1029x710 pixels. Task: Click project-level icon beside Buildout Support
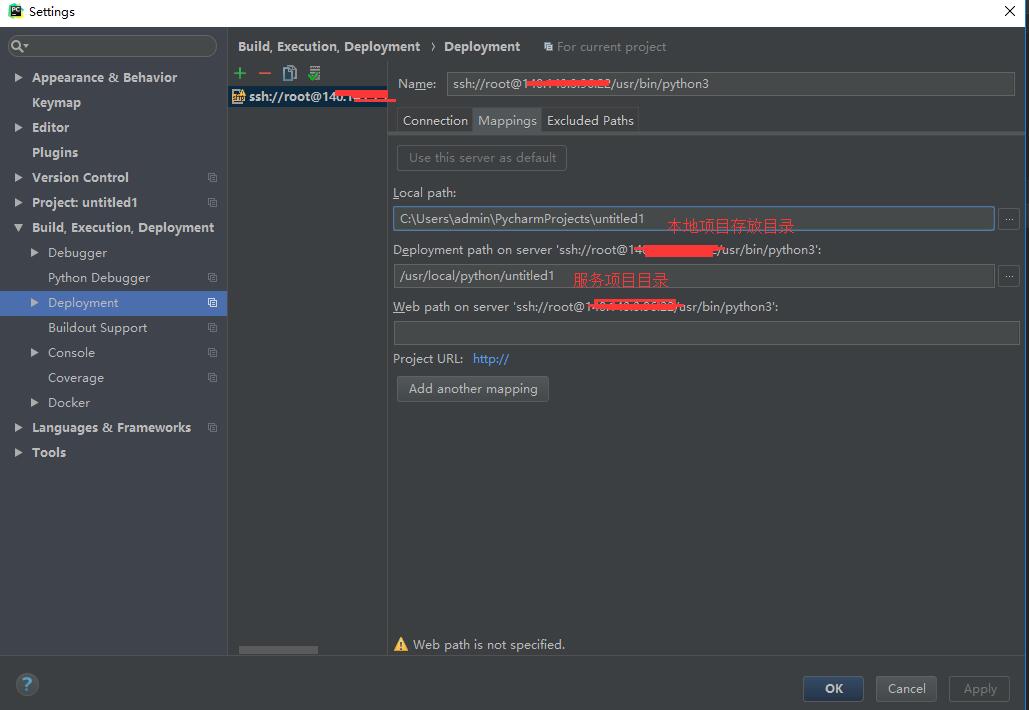click(x=212, y=327)
